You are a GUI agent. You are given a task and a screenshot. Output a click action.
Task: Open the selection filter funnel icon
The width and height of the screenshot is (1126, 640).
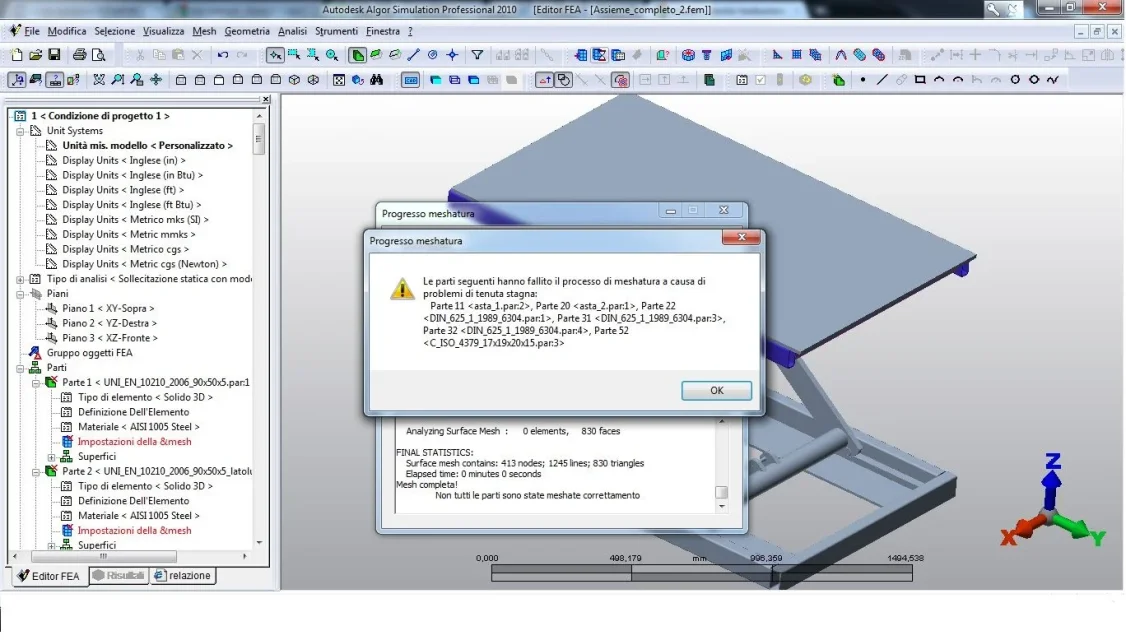point(477,55)
